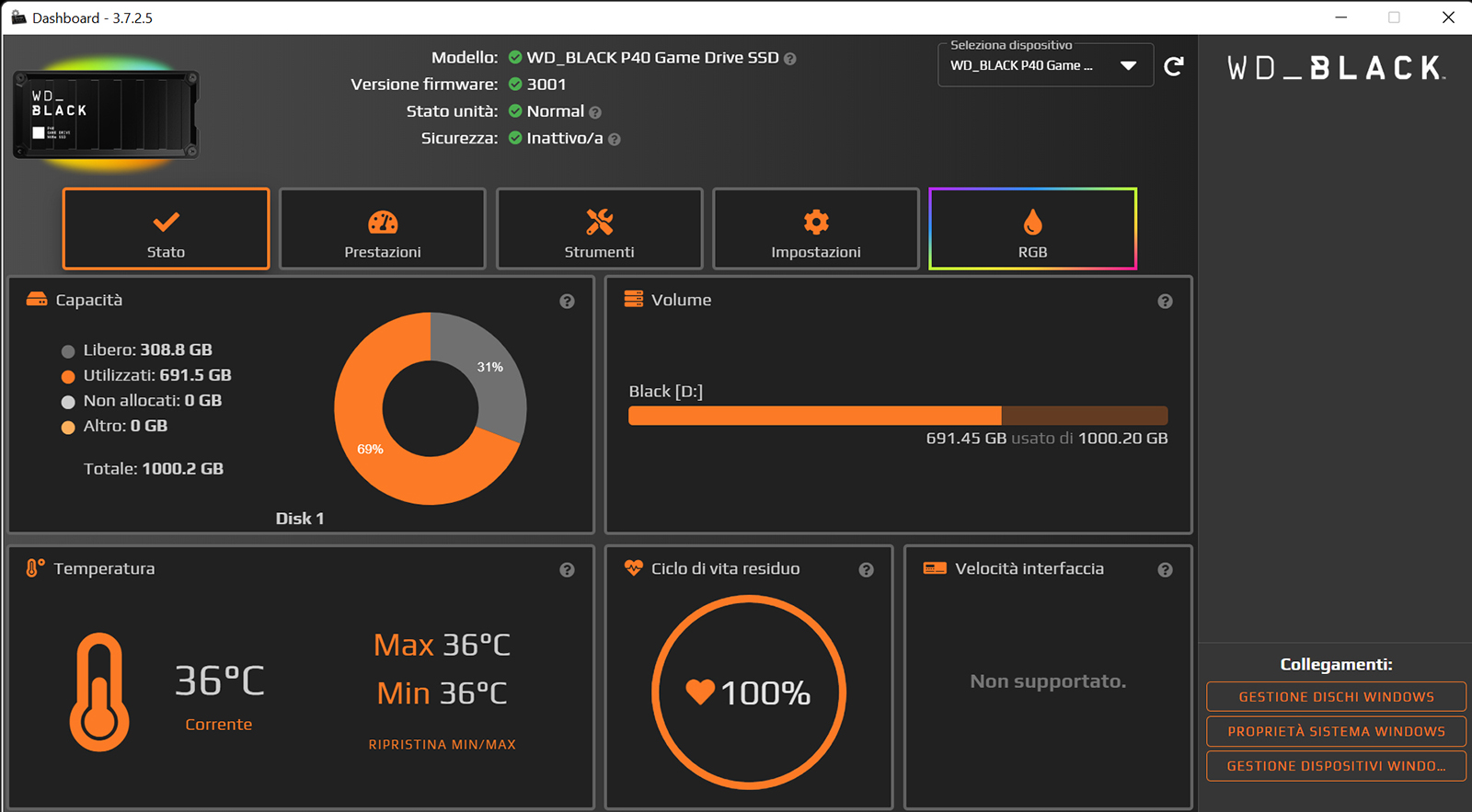Click the Temperatura thermometer header icon
1472x812 pixels.
tap(35, 568)
